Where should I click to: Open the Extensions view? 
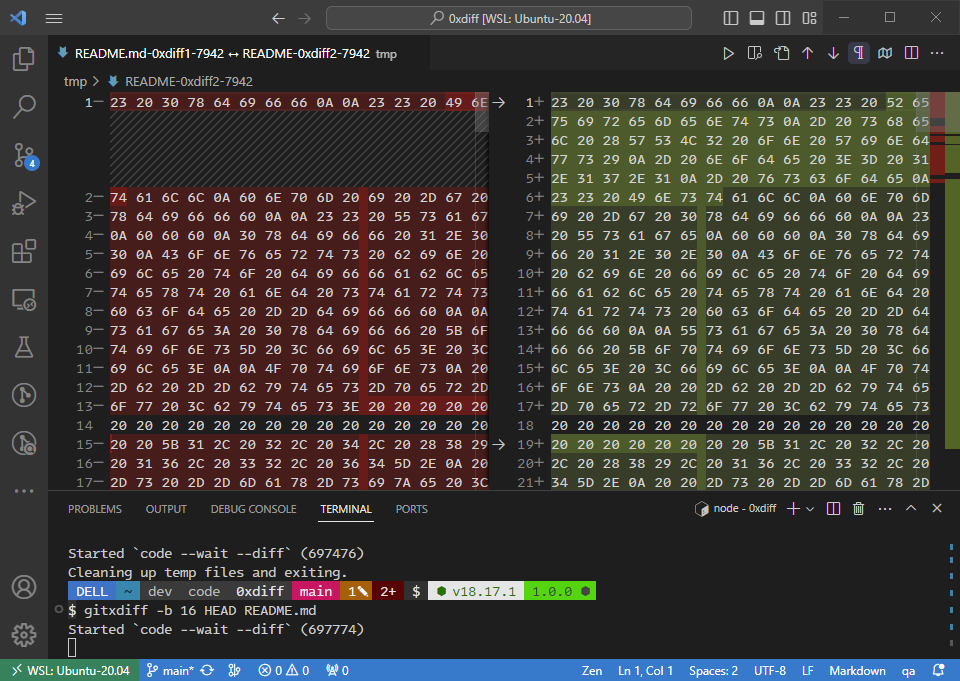(x=24, y=251)
